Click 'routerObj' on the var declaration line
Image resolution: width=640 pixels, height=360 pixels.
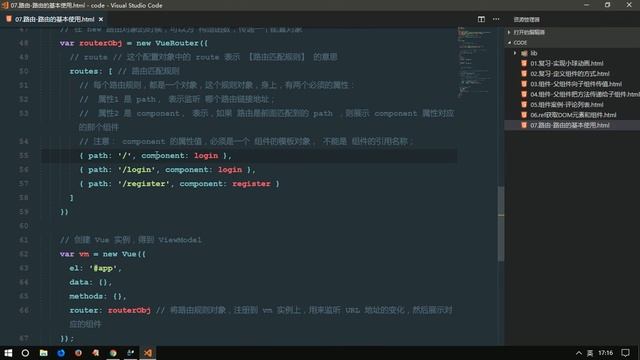click(100, 43)
